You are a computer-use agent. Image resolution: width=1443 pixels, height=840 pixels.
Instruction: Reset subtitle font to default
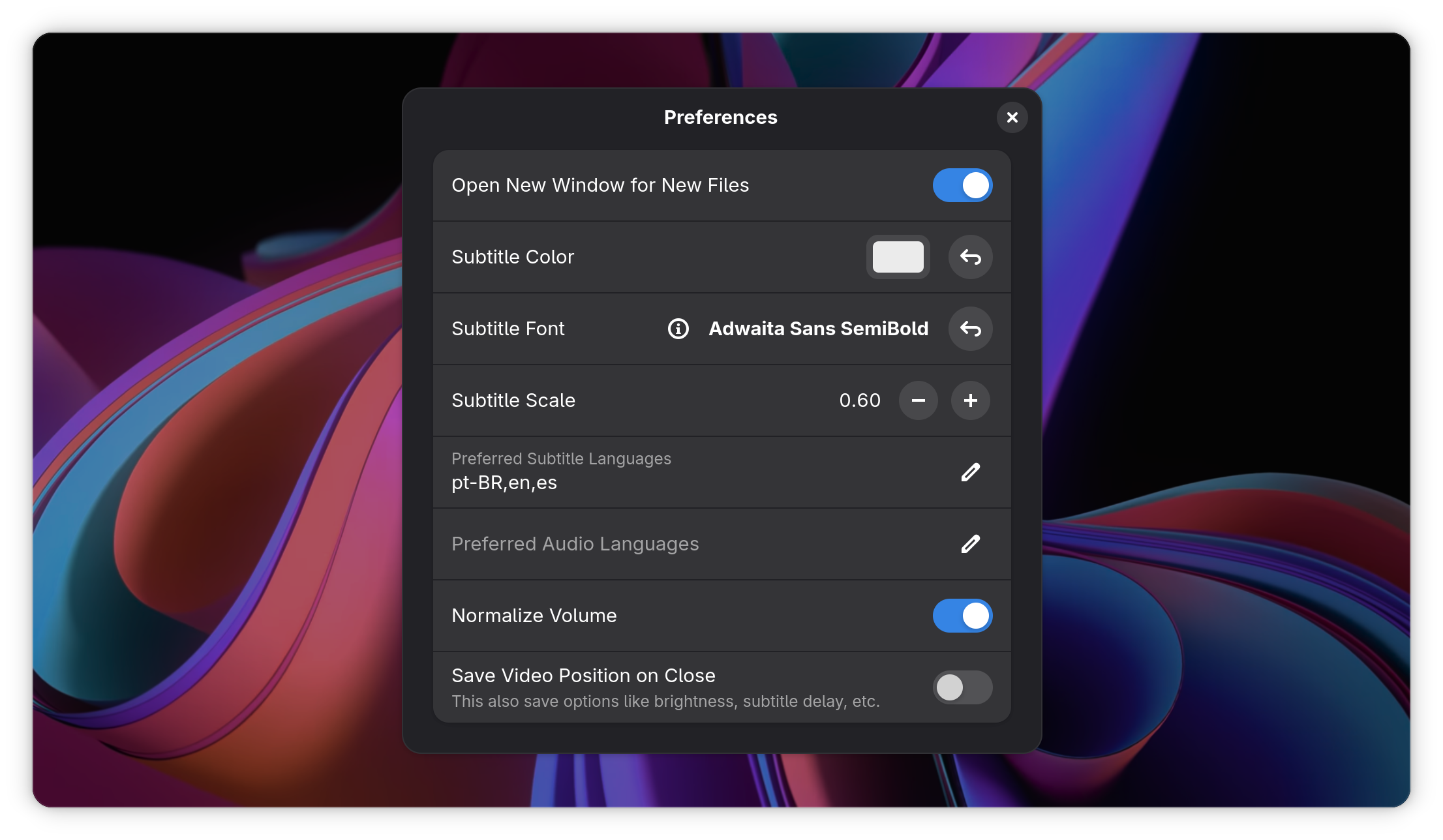(970, 329)
